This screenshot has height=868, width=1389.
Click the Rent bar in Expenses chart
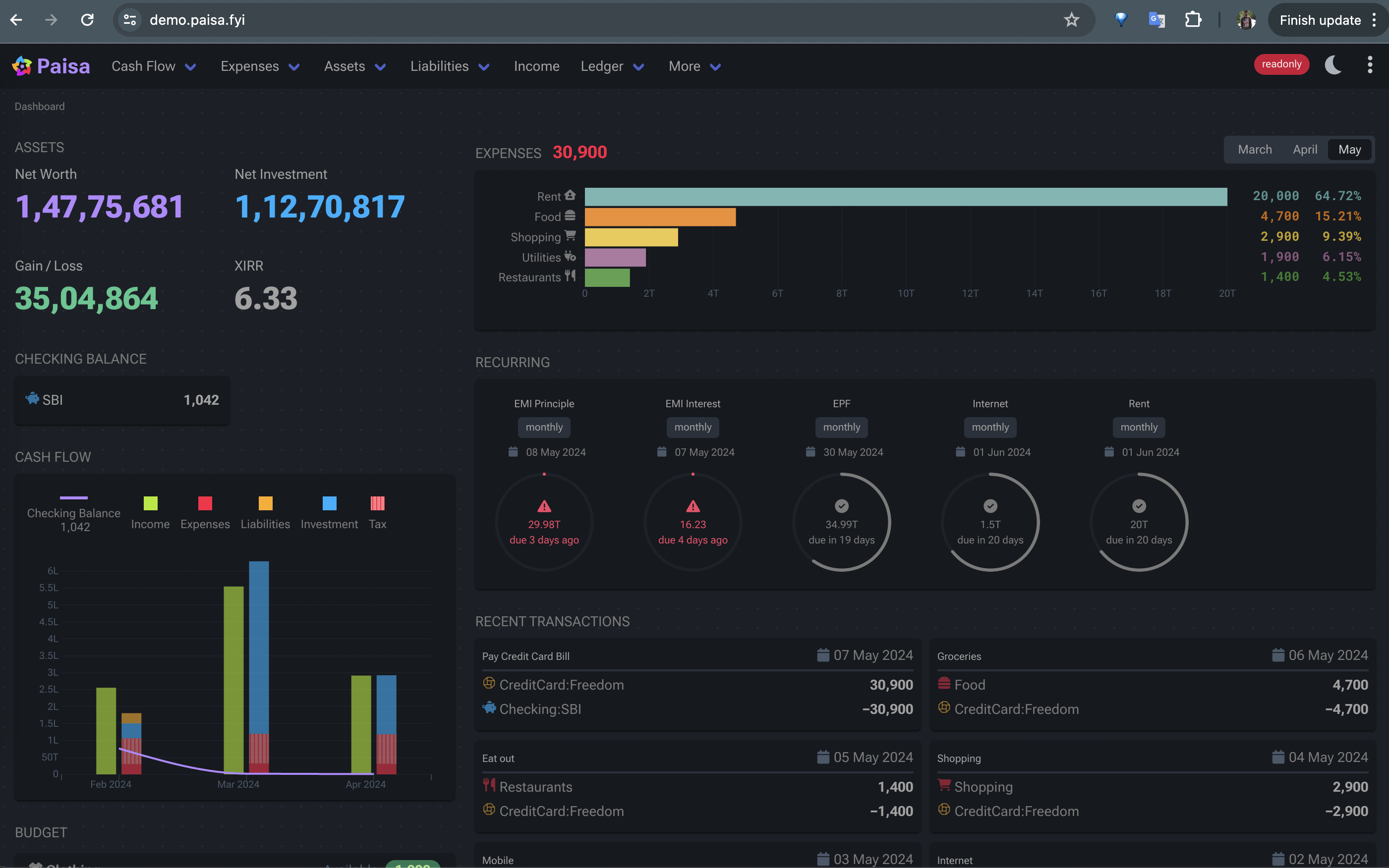coord(905,197)
